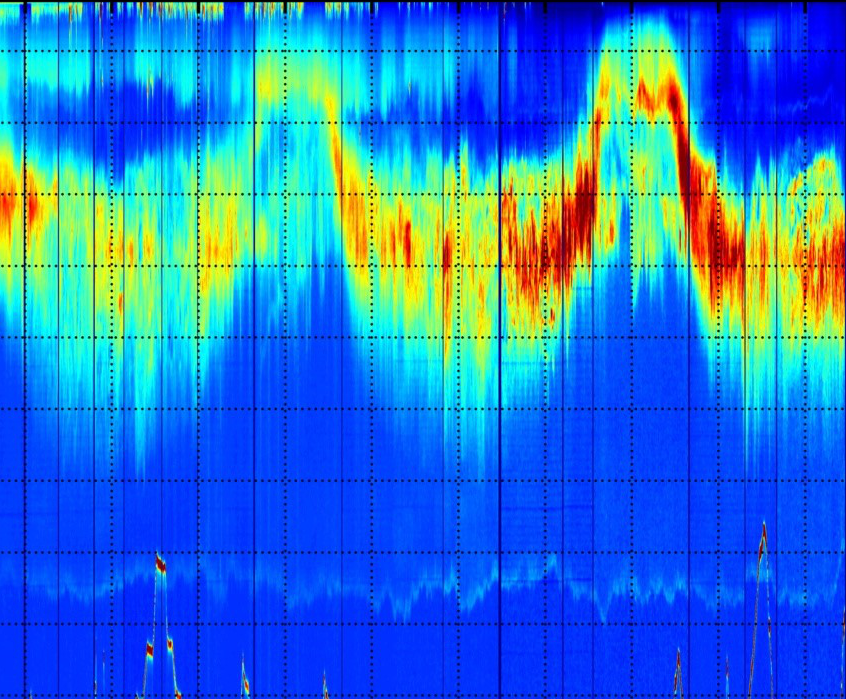Pick the lower-left red spot on the left spike
This screenshot has height=699, width=846.
149,650
